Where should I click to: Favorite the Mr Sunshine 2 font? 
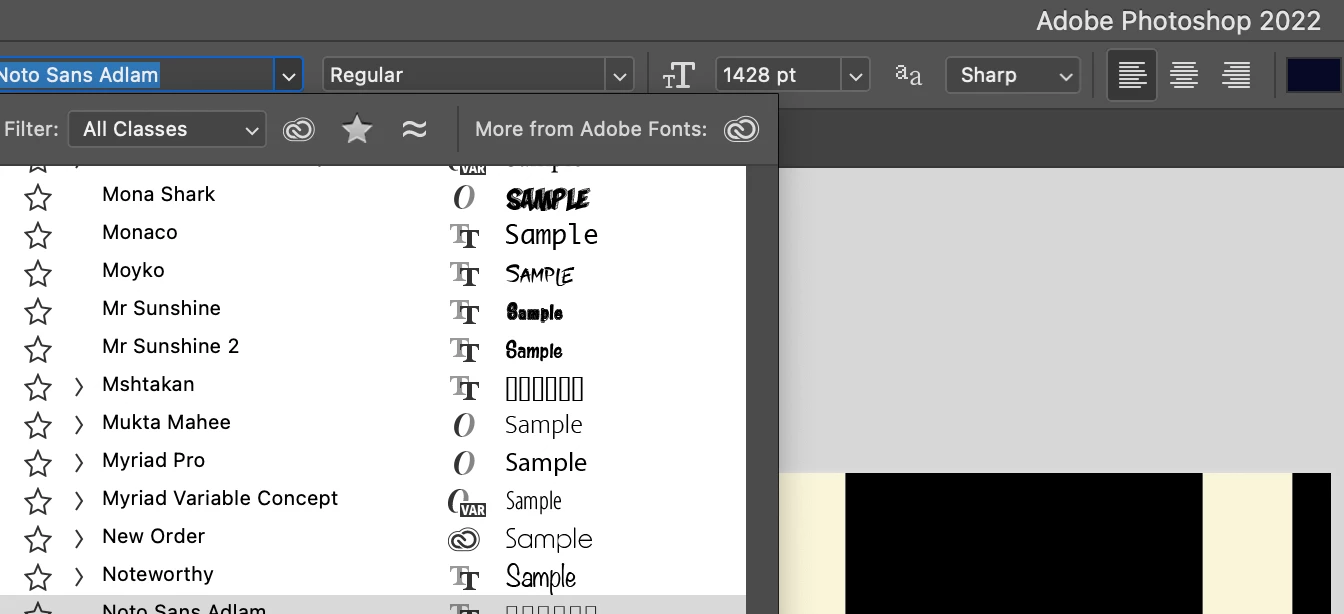[x=38, y=350]
